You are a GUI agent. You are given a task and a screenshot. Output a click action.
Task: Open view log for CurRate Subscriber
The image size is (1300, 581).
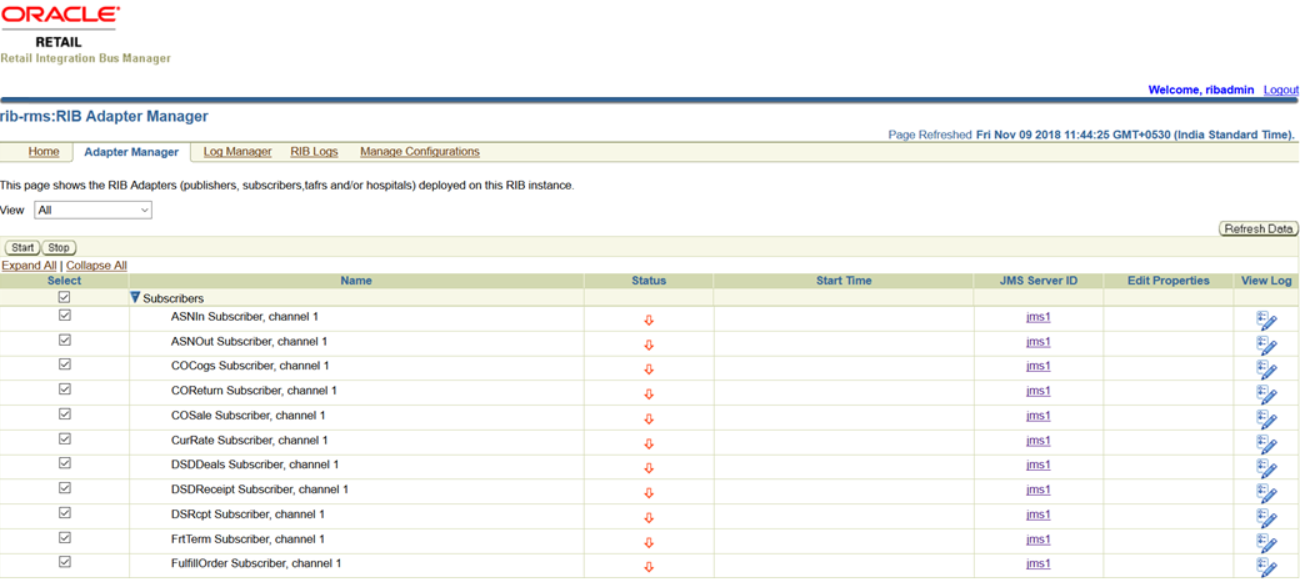pos(1267,444)
